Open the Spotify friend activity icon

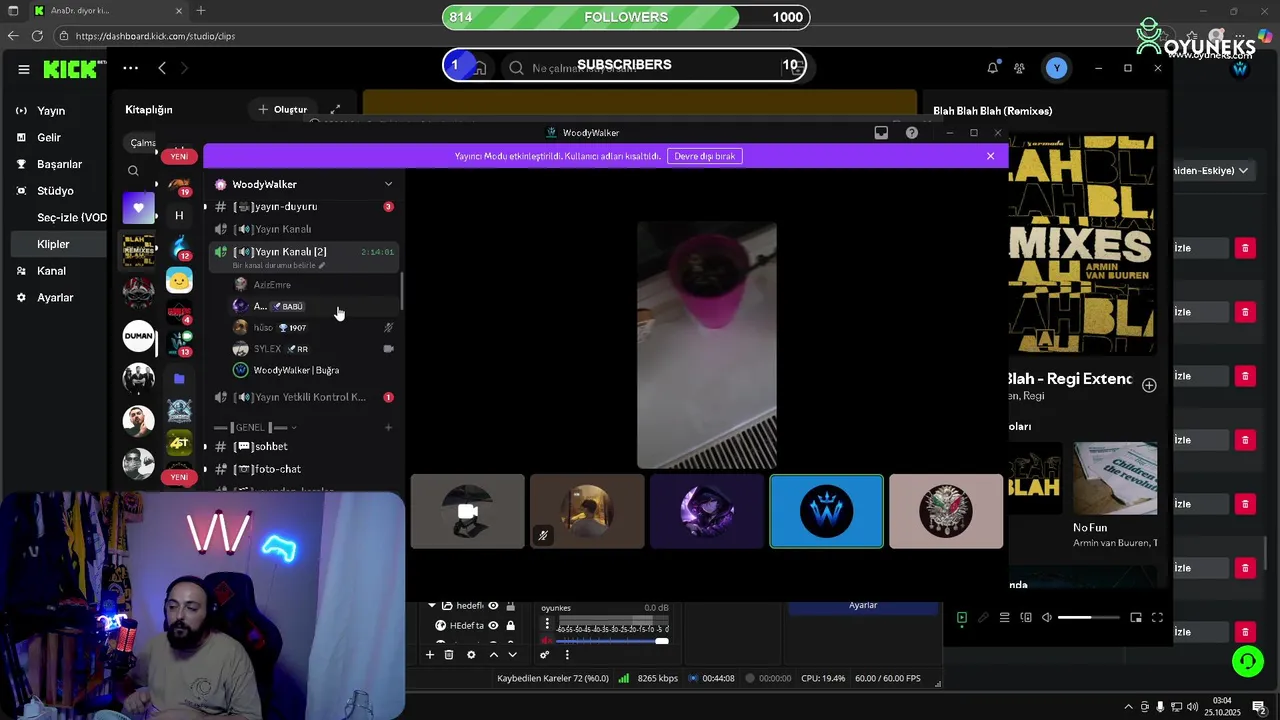click(x=1019, y=68)
